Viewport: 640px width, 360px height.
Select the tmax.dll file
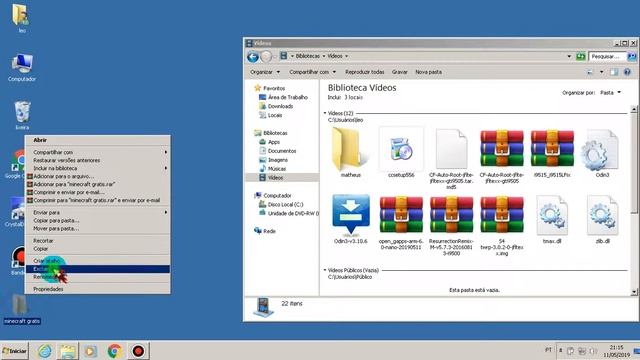pyautogui.click(x=552, y=220)
